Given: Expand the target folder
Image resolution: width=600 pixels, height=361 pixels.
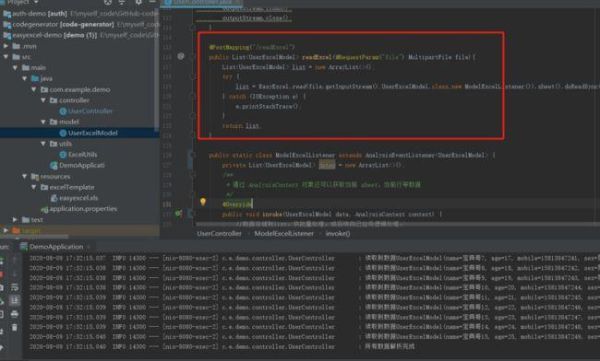Looking at the screenshot, I should [6, 230].
